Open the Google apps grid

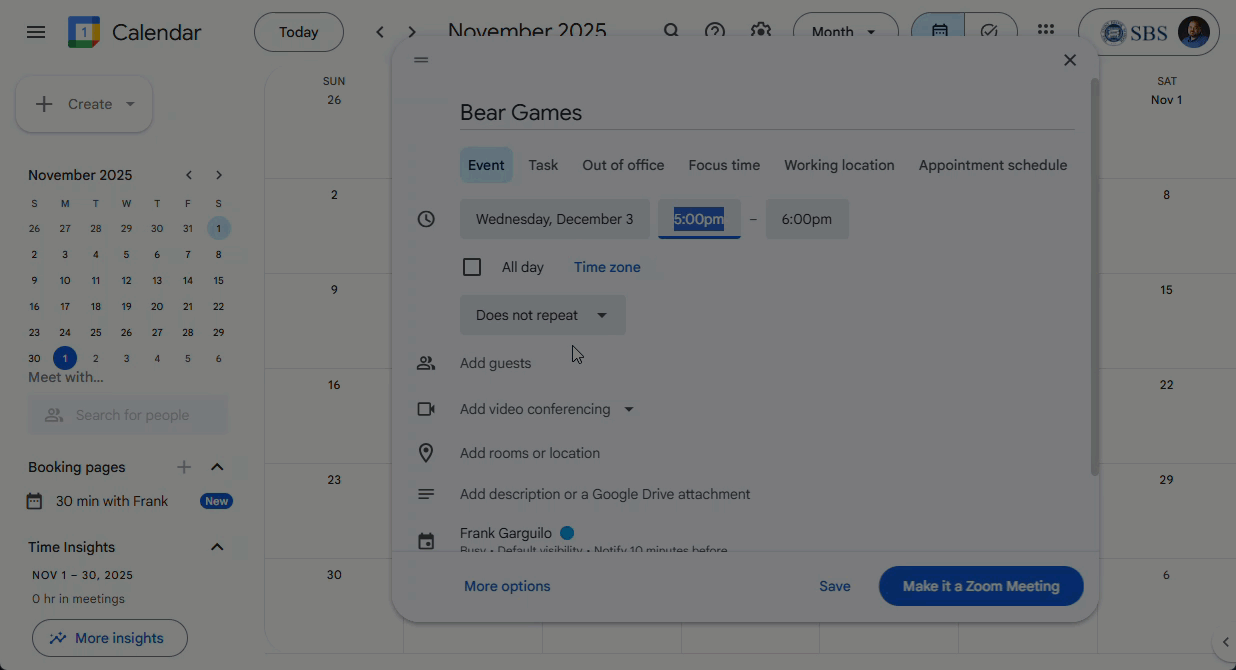(x=1046, y=31)
